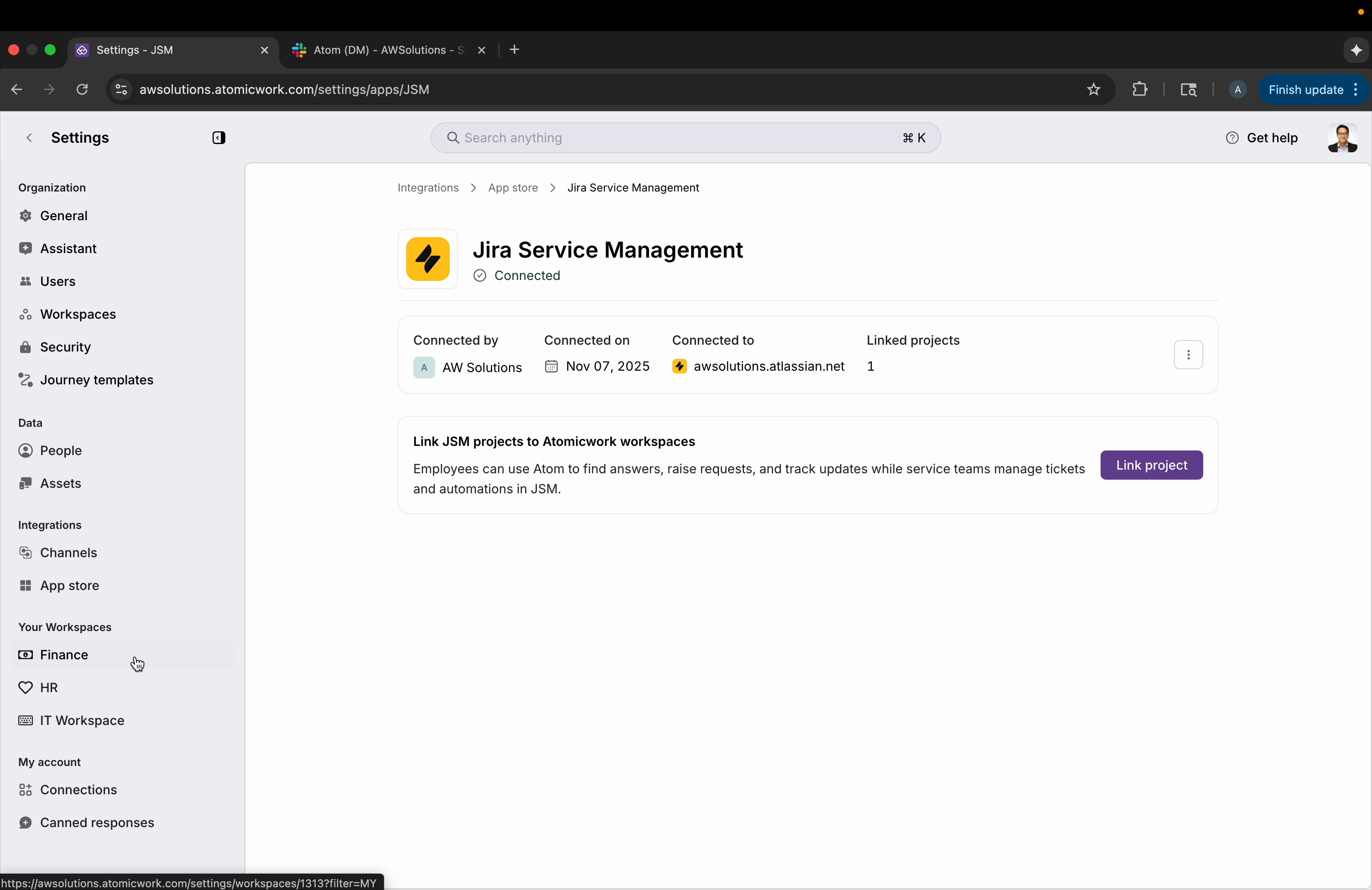Collapse the settings sidebar panel
The height and width of the screenshot is (890, 1372).
pos(219,138)
